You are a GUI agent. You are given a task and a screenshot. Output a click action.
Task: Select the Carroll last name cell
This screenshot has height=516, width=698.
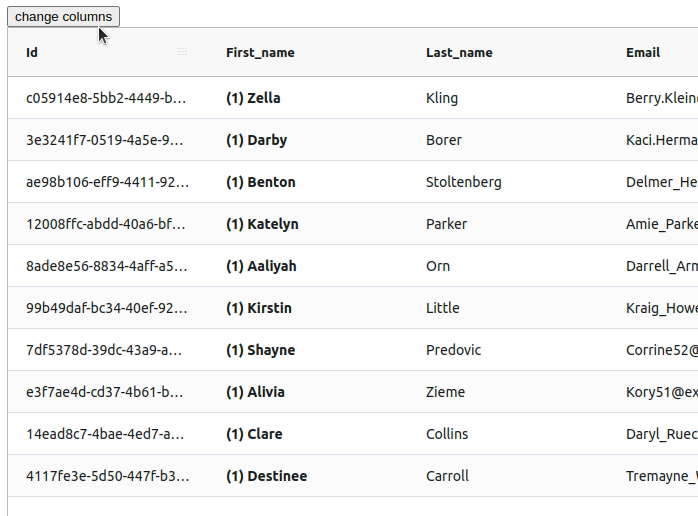click(508, 475)
